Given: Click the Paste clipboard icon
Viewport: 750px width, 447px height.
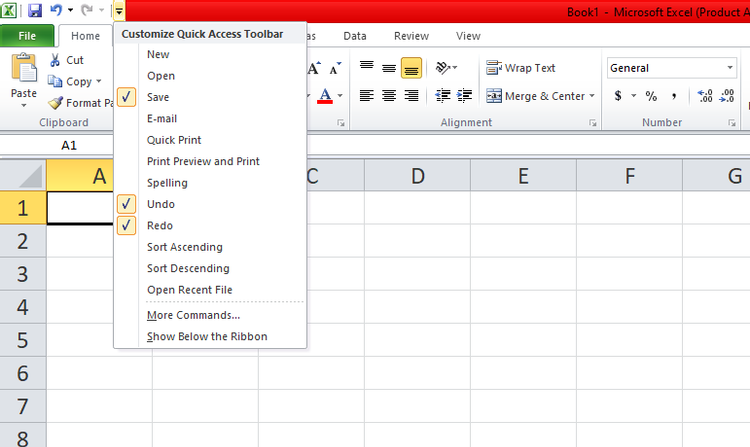Looking at the screenshot, I should (24, 67).
